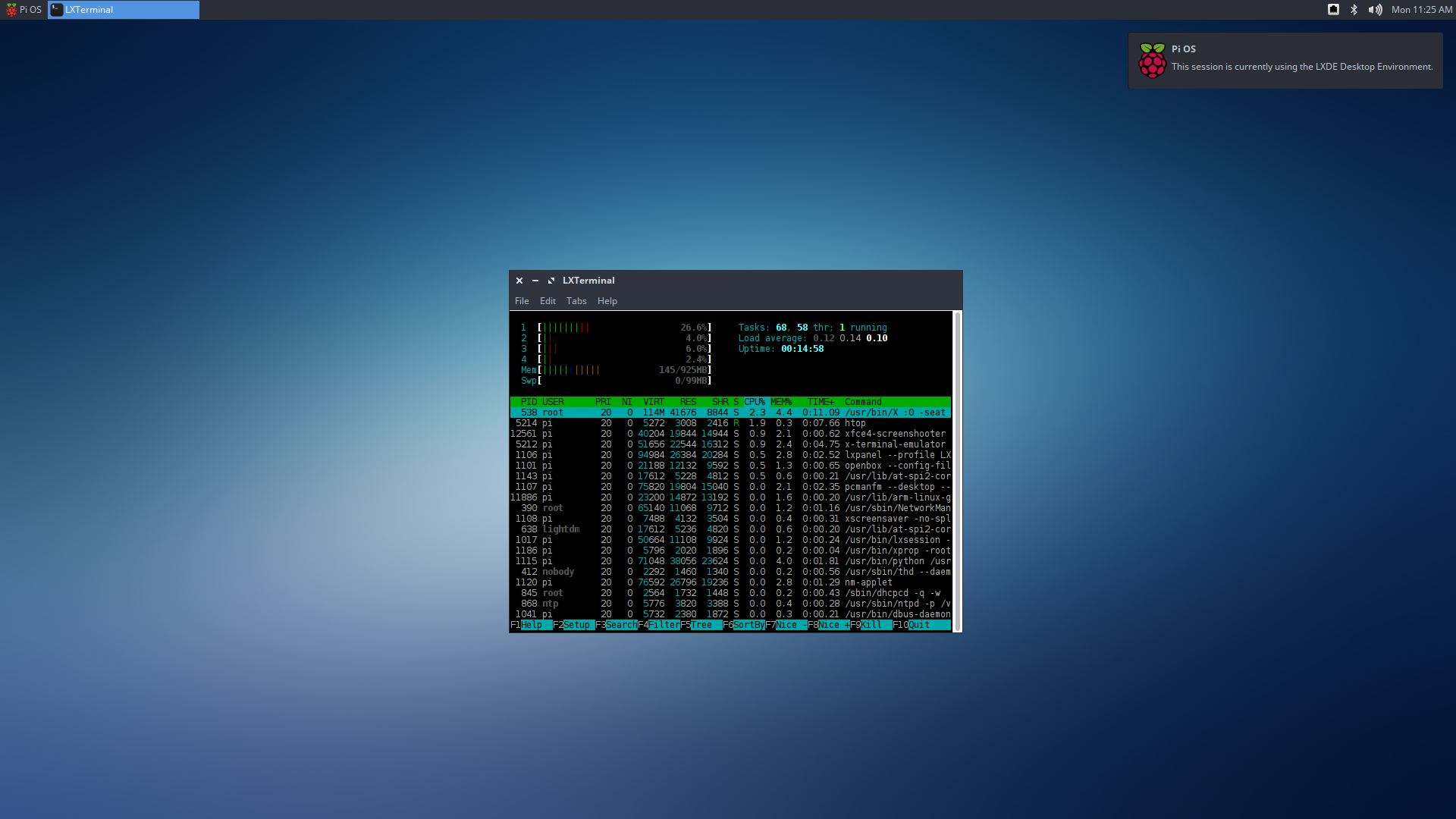Sort by the TIME+ column header

click(x=821, y=402)
